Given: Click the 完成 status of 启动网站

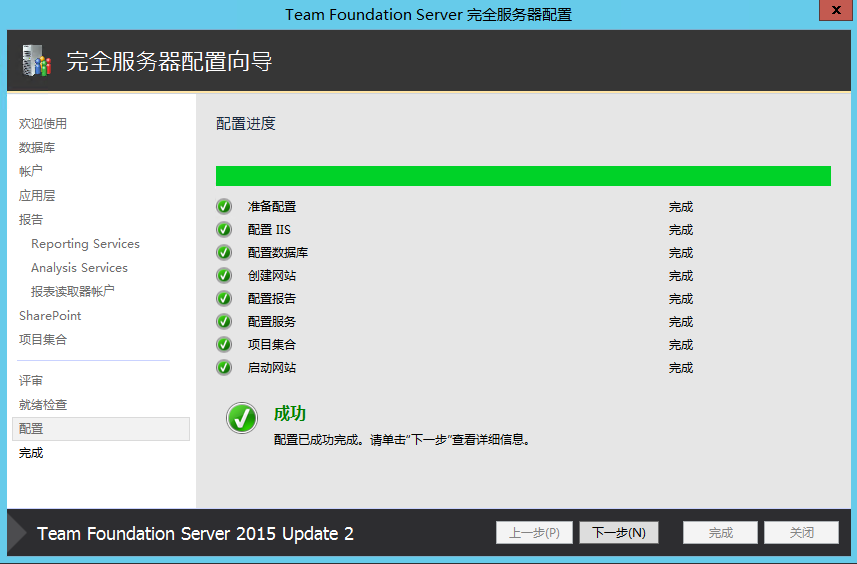Looking at the screenshot, I should point(680,367).
